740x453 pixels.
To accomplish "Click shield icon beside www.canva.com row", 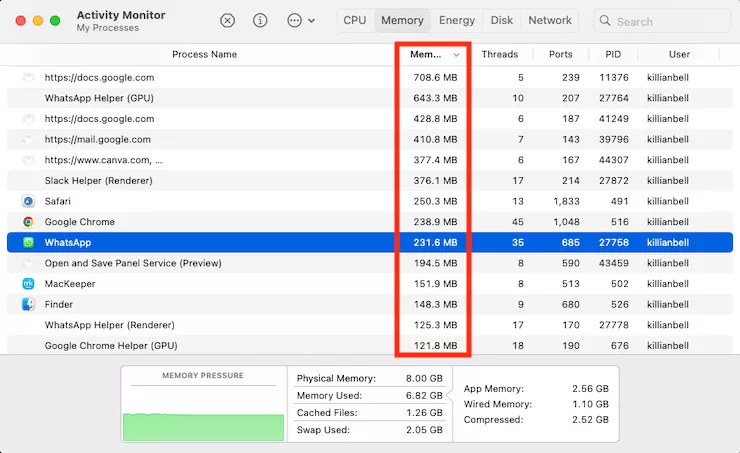I will 28,160.
